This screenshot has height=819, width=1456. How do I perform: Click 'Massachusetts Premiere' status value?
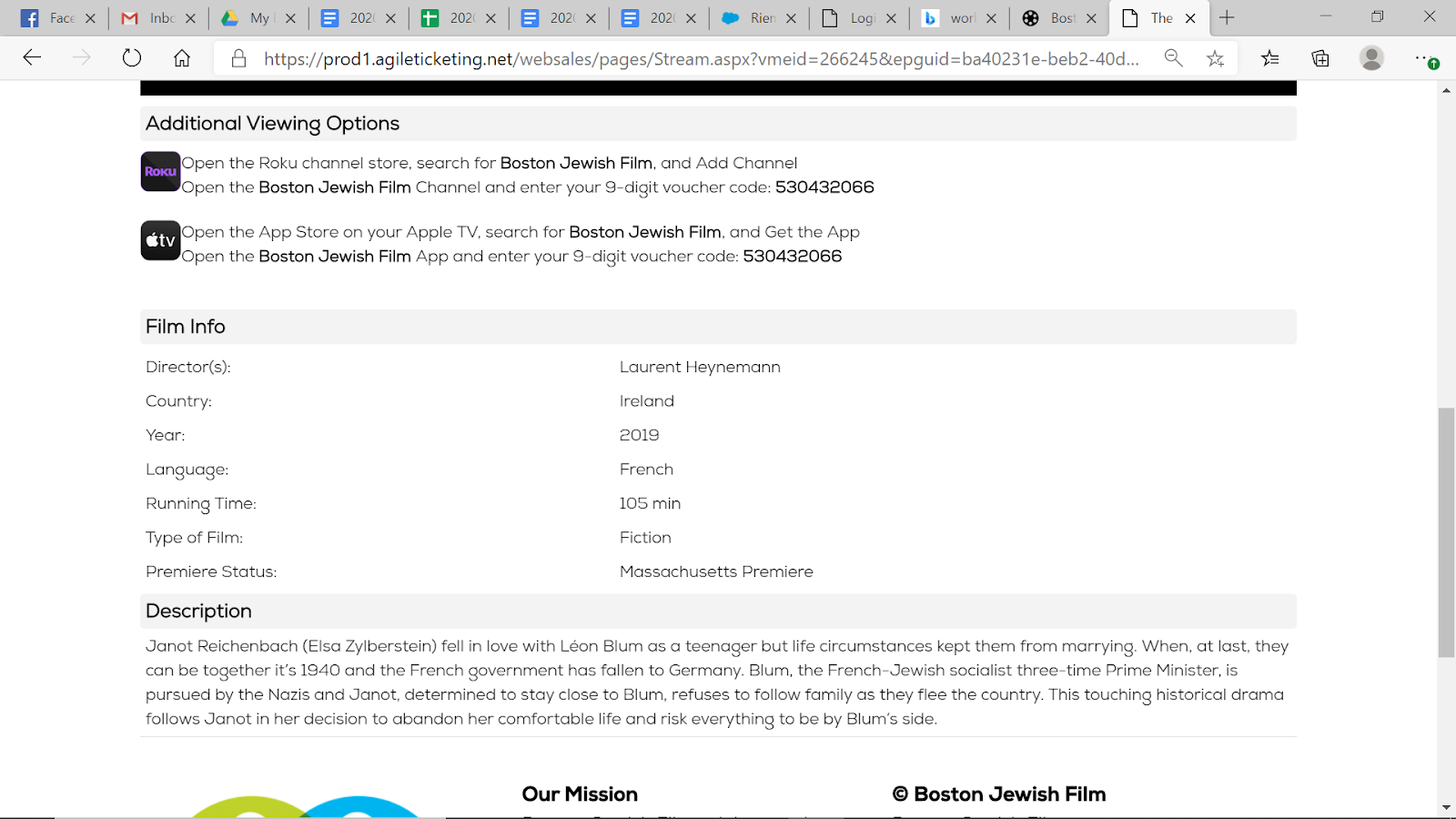716,571
